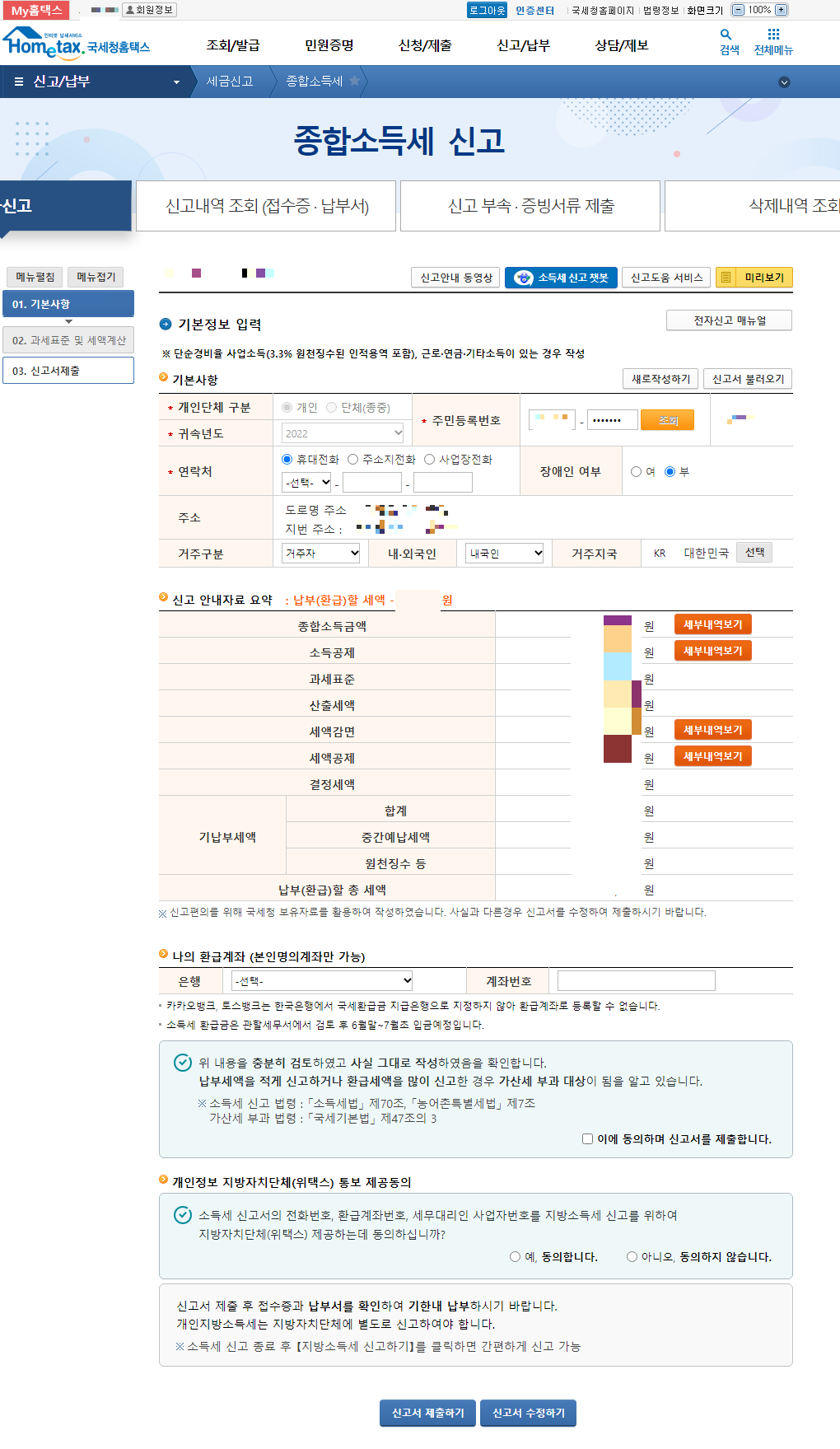Open the 내·외국인 내국인 dropdown
The width and height of the screenshot is (840, 1449).
click(505, 554)
